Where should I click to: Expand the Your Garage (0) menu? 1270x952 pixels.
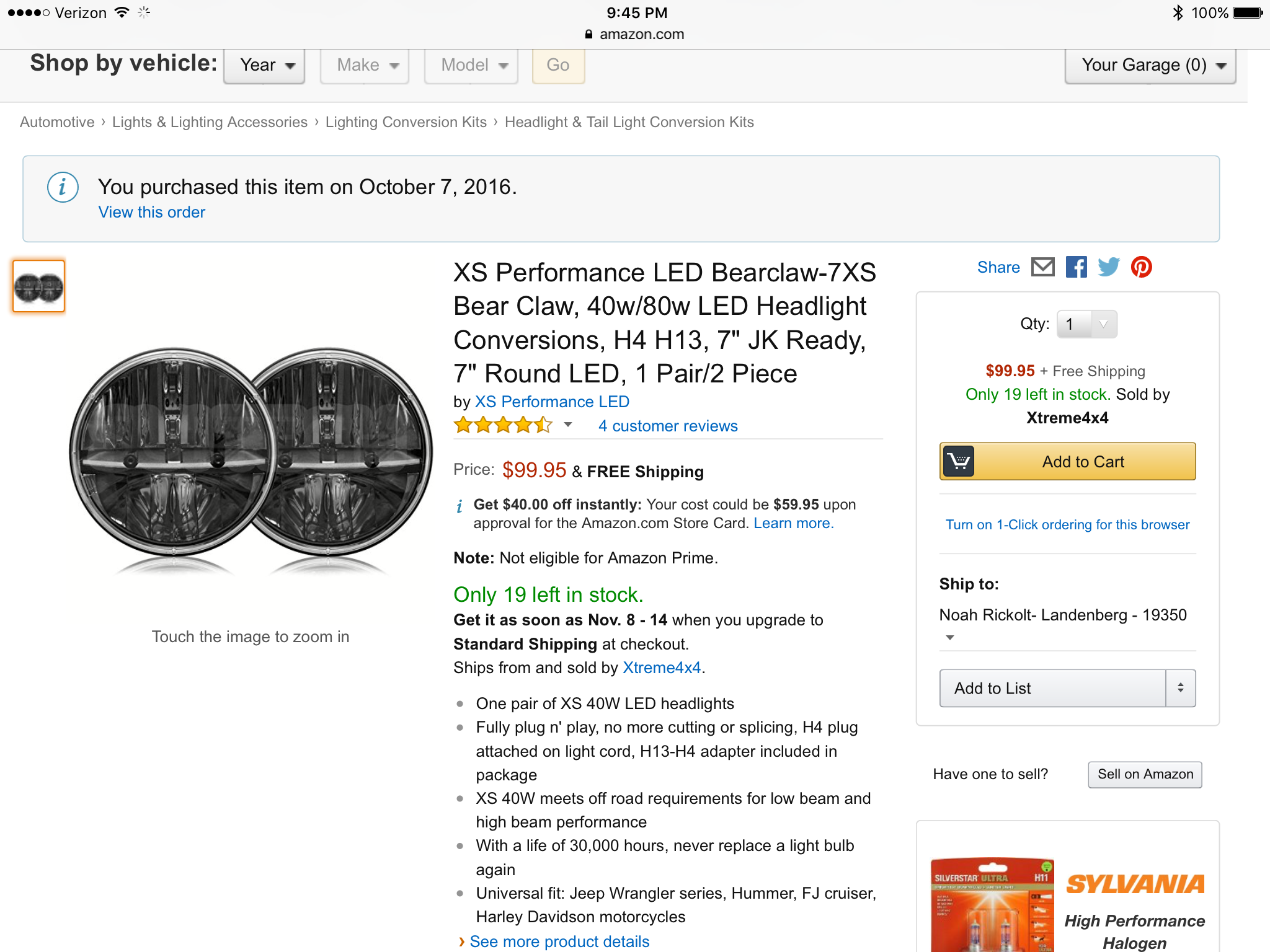[1150, 65]
